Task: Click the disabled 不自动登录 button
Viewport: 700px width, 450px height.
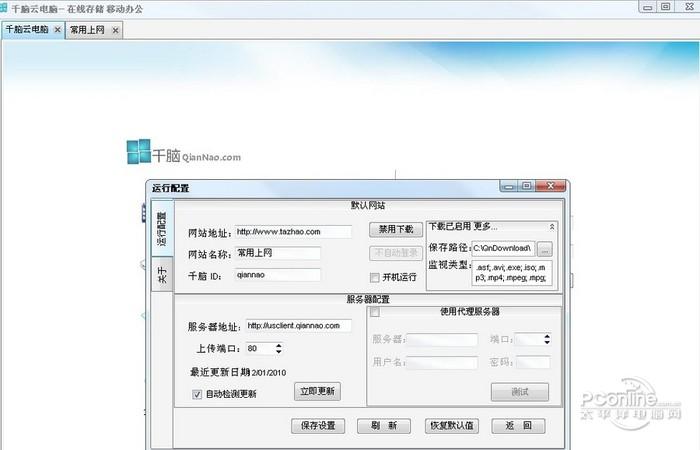Action: 396,253
